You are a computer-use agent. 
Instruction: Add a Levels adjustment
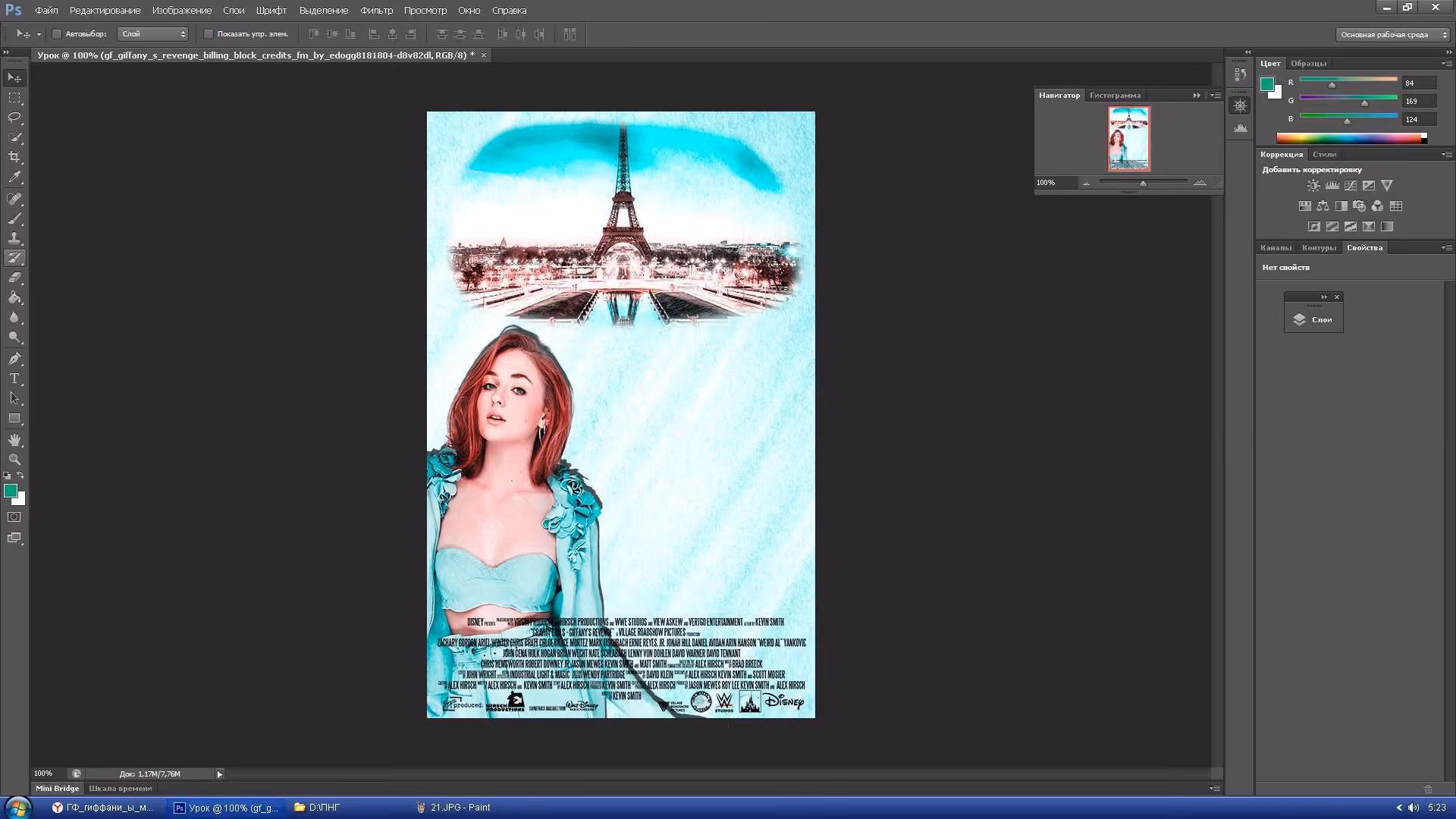tap(1332, 185)
